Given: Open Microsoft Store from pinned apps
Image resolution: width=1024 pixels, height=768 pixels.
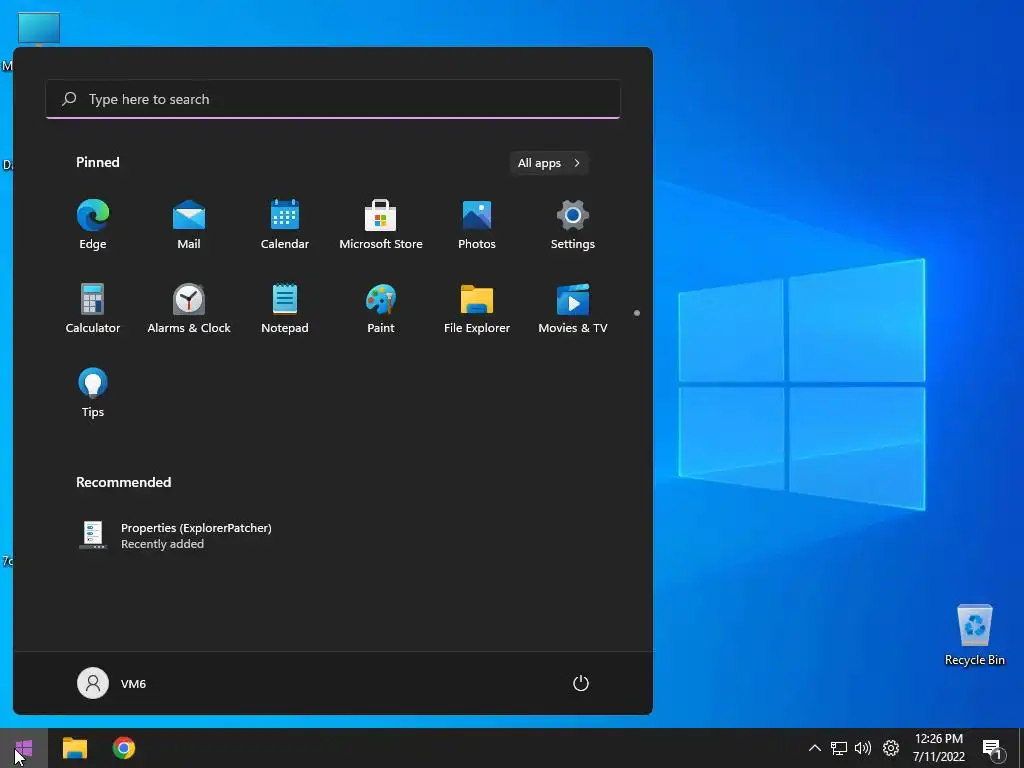Looking at the screenshot, I should pyautogui.click(x=381, y=225).
